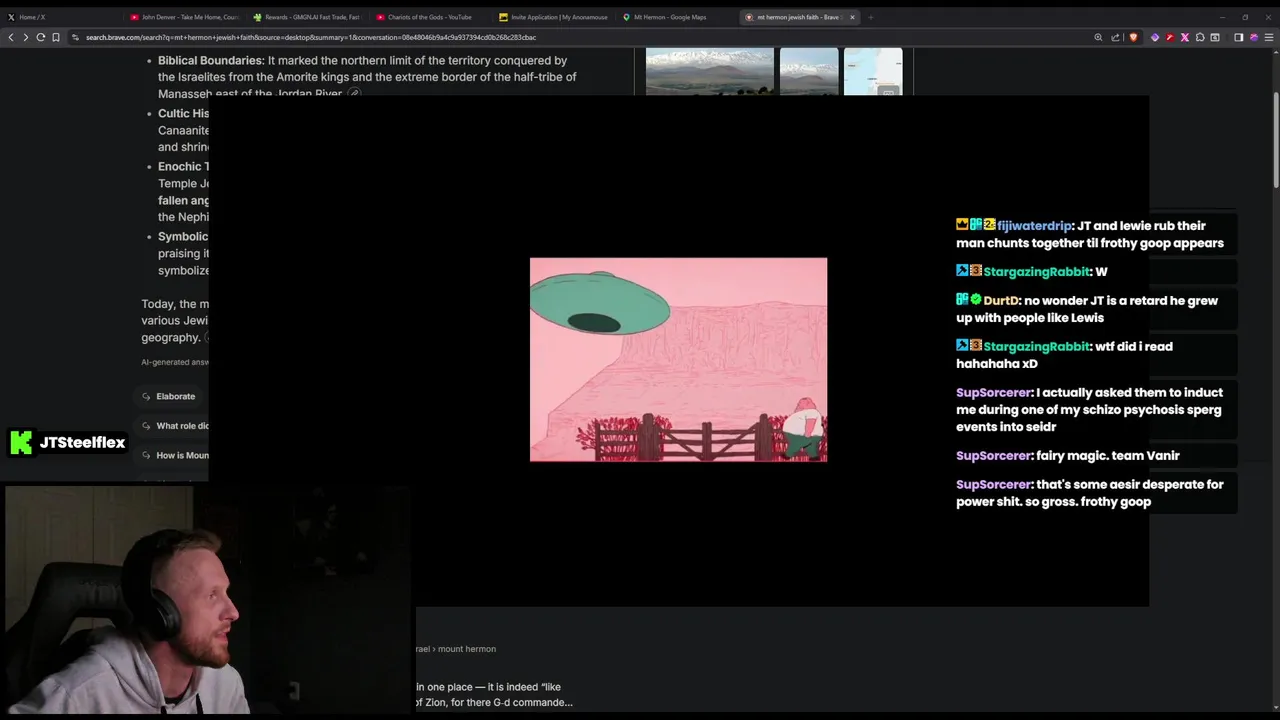The height and width of the screenshot is (720, 1280).
Task: Click the DurtD chat username
Action: 1001,300
